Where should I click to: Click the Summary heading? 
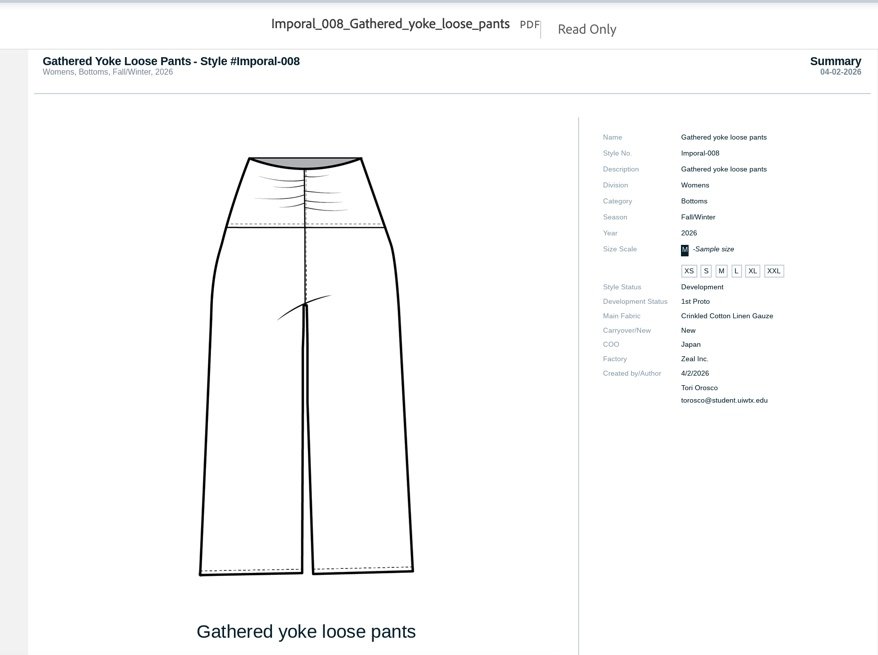click(835, 61)
